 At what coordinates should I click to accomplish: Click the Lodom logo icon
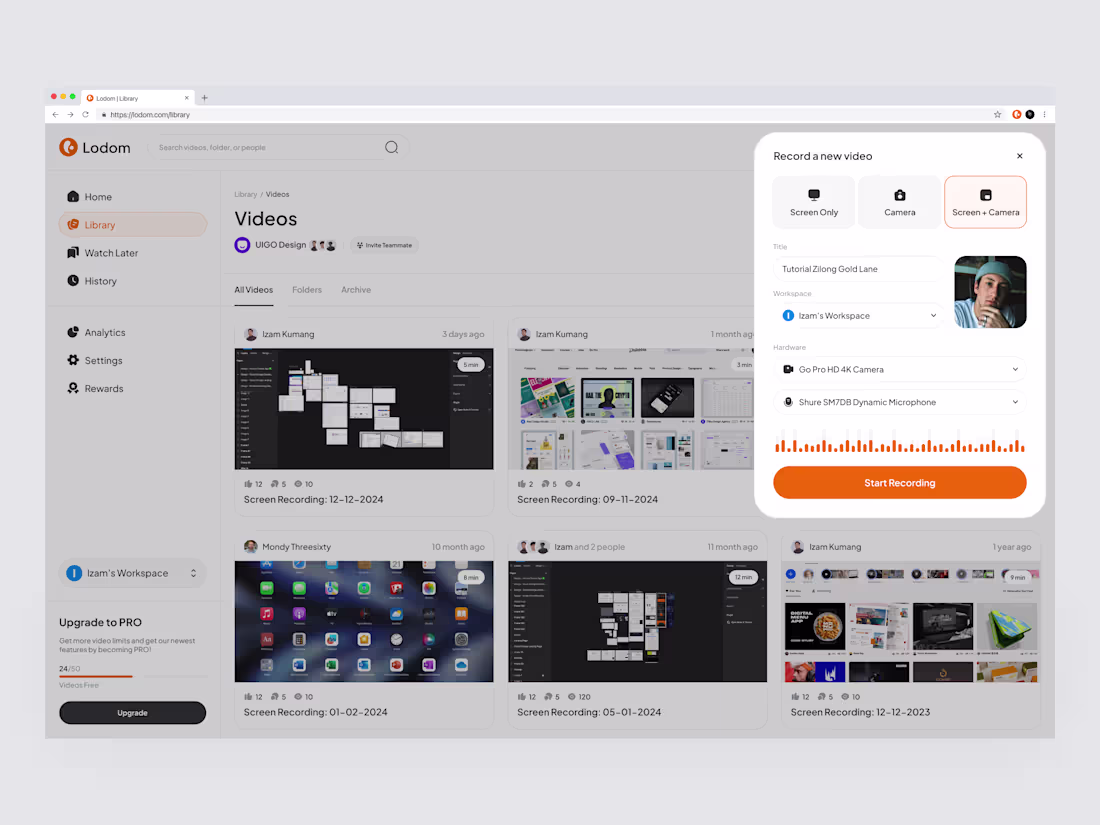[68, 147]
